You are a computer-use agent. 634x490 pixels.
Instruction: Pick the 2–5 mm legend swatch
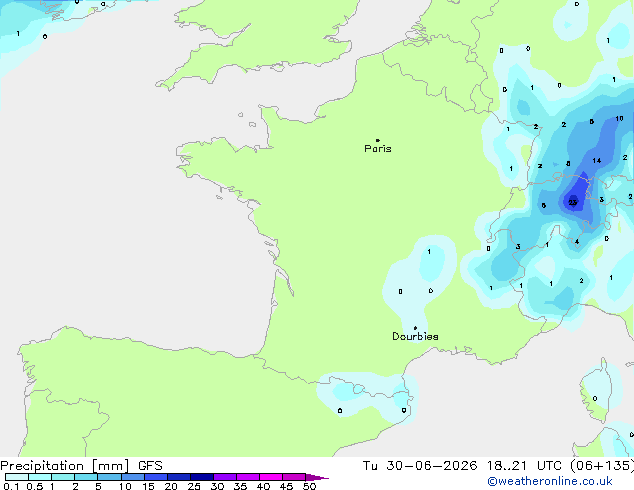(x=86, y=477)
